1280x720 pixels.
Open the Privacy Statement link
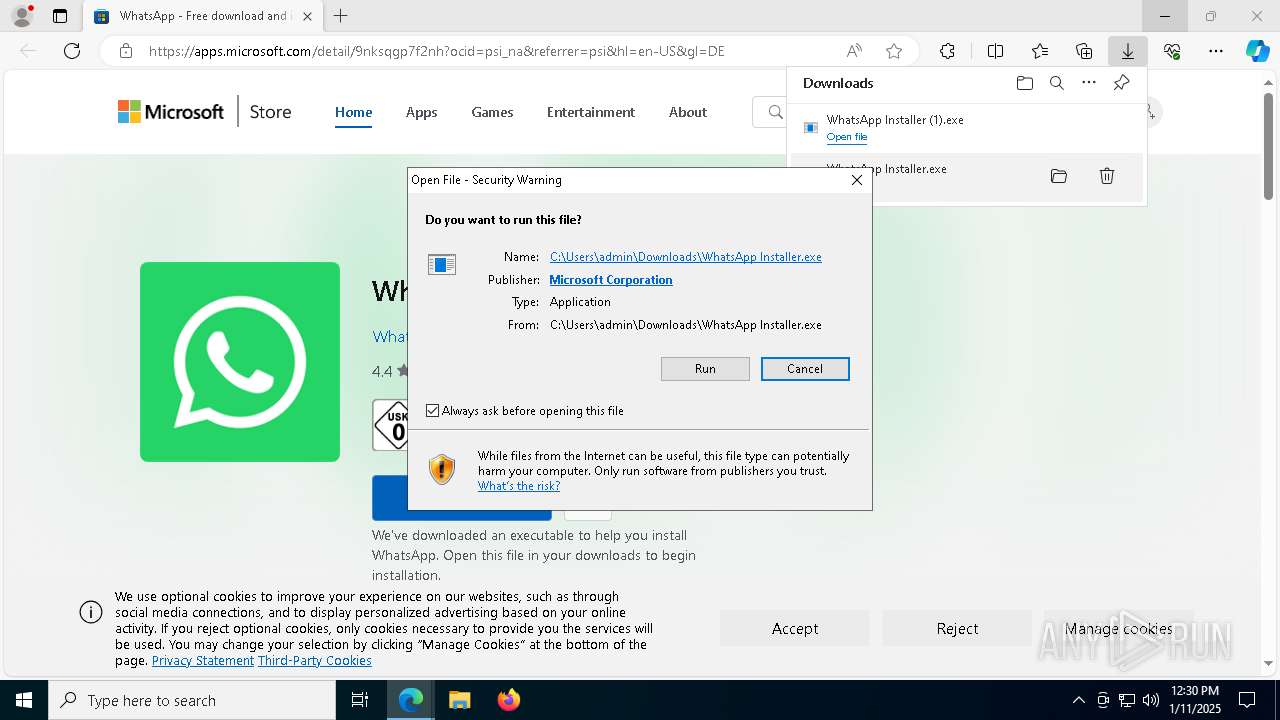click(x=203, y=661)
